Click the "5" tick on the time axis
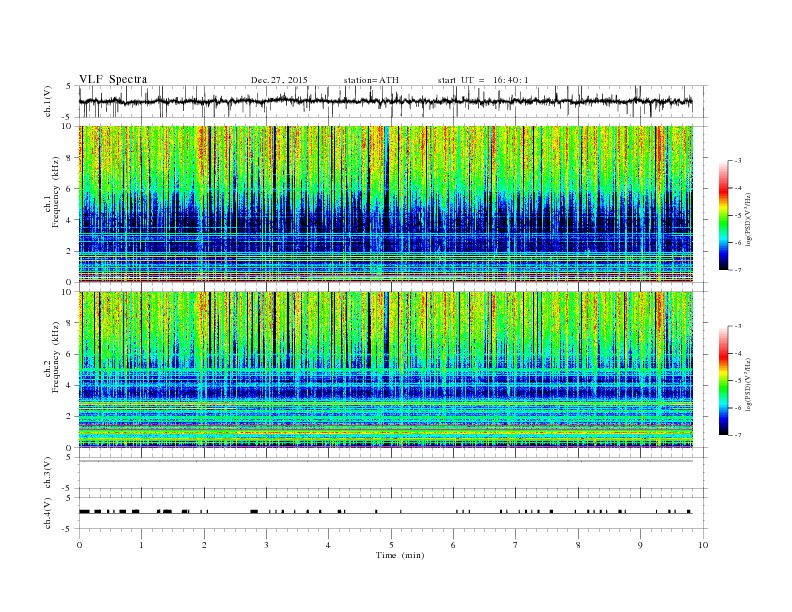 pyautogui.click(x=391, y=545)
